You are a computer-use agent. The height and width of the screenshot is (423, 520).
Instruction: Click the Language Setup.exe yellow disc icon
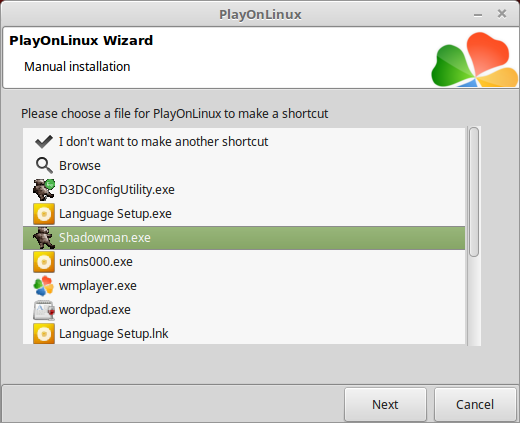(44, 214)
